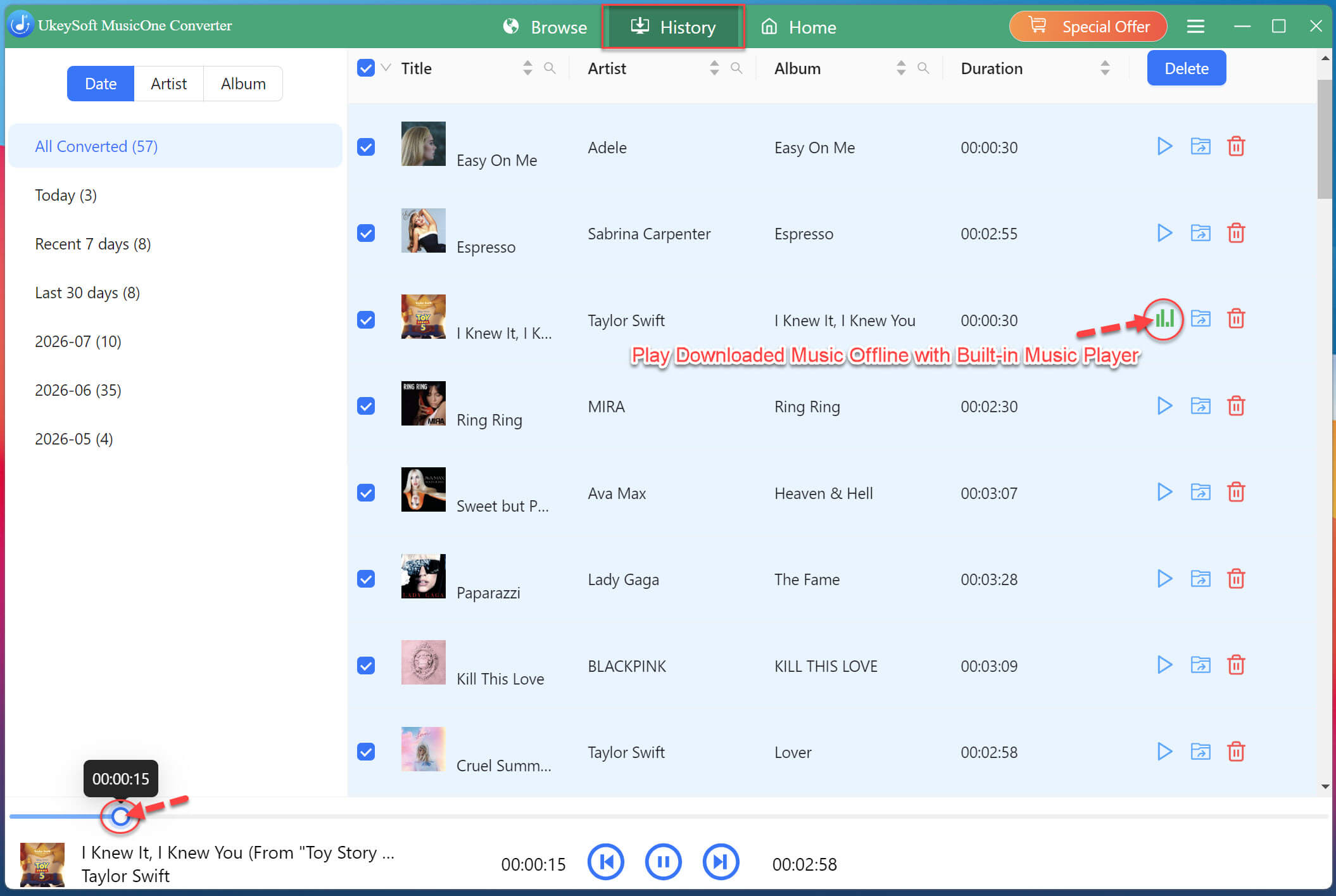
Task: Toggle the select-all checkbox in header
Action: pyautogui.click(x=366, y=68)
